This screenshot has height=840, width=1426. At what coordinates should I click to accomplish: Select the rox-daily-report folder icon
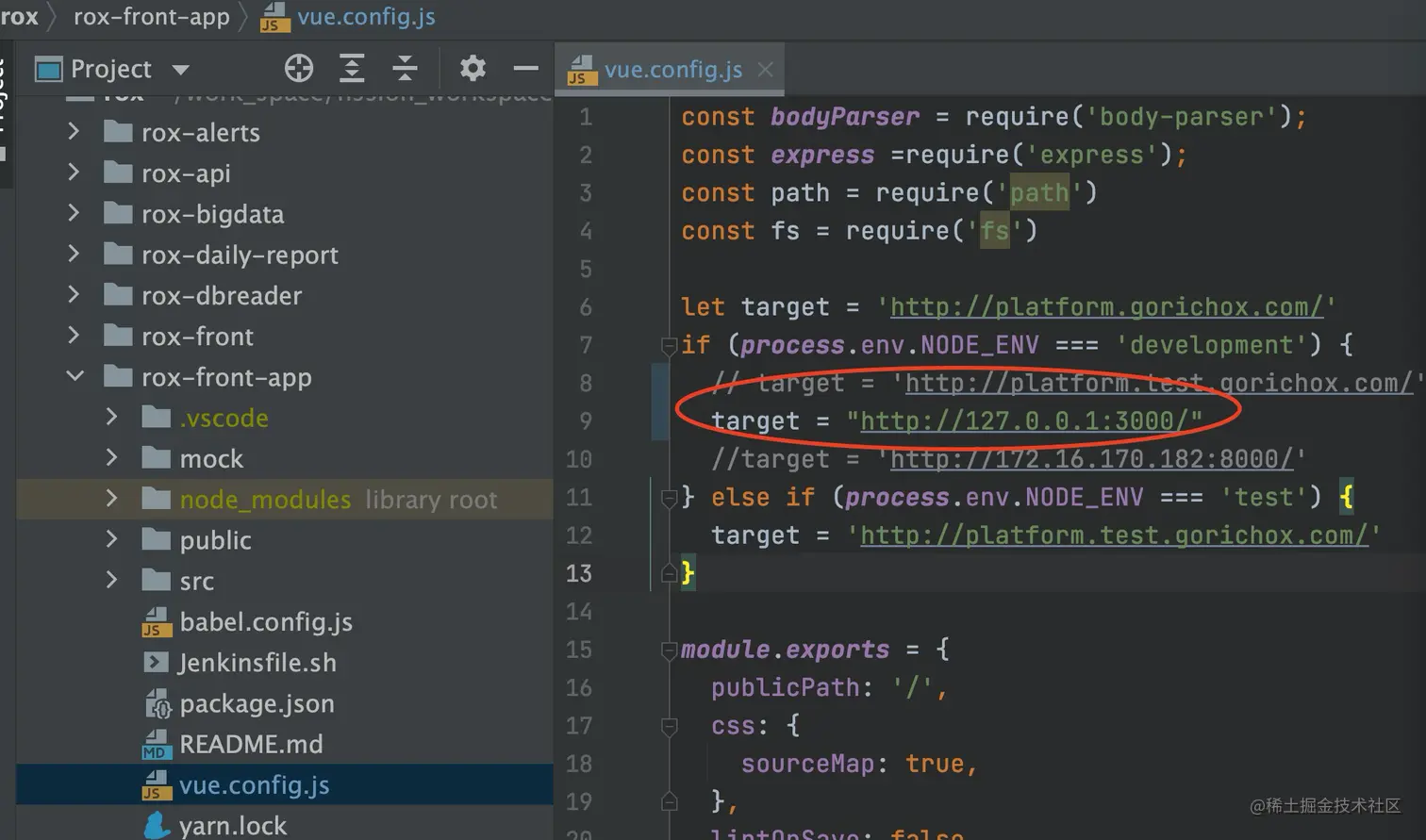(x=118, y=254)
